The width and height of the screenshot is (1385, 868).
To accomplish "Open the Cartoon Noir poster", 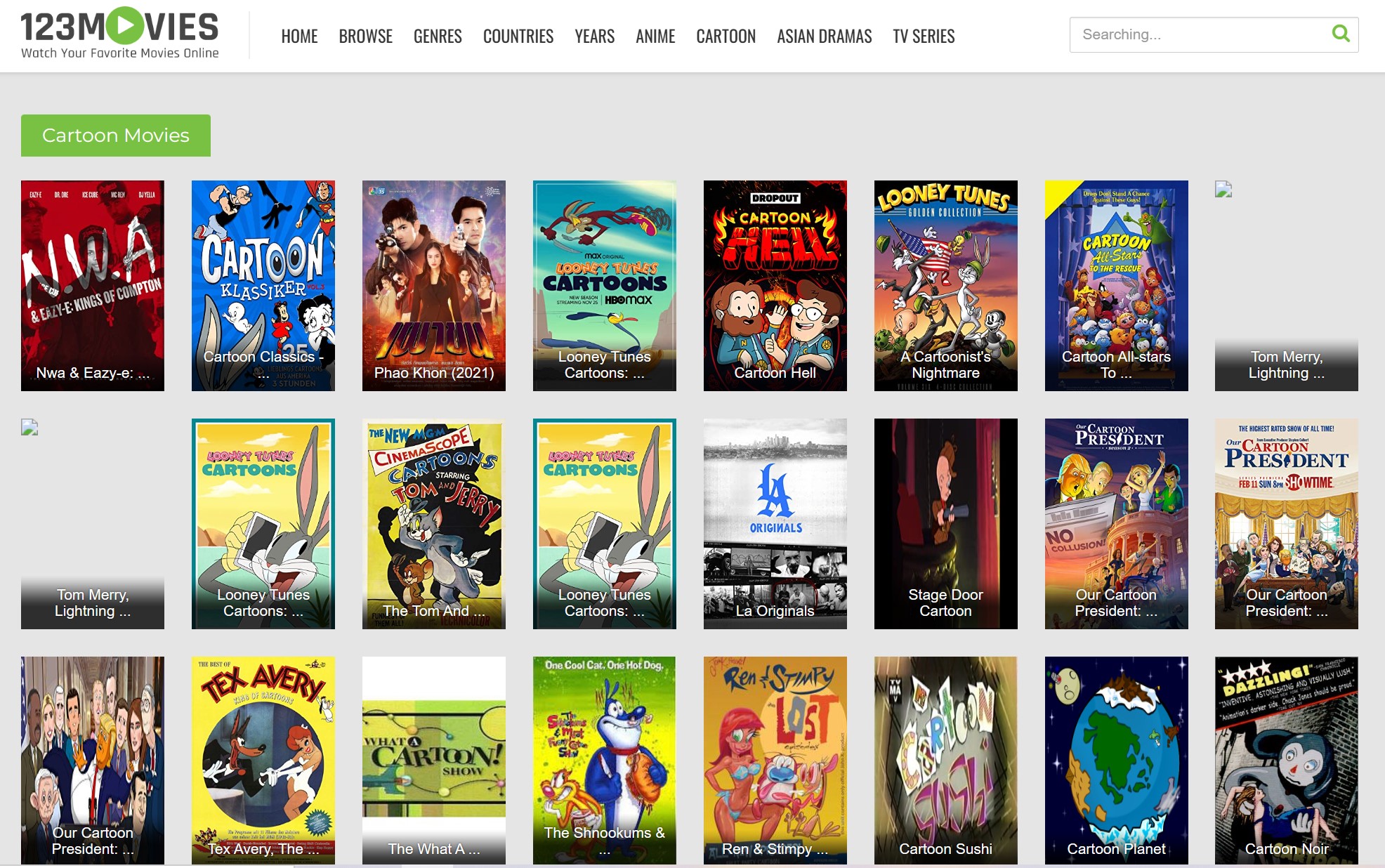I will [x=1287, y=761].
